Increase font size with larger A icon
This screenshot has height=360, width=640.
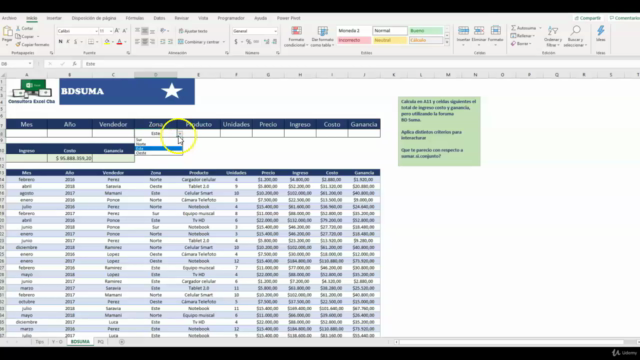(117, 31)
